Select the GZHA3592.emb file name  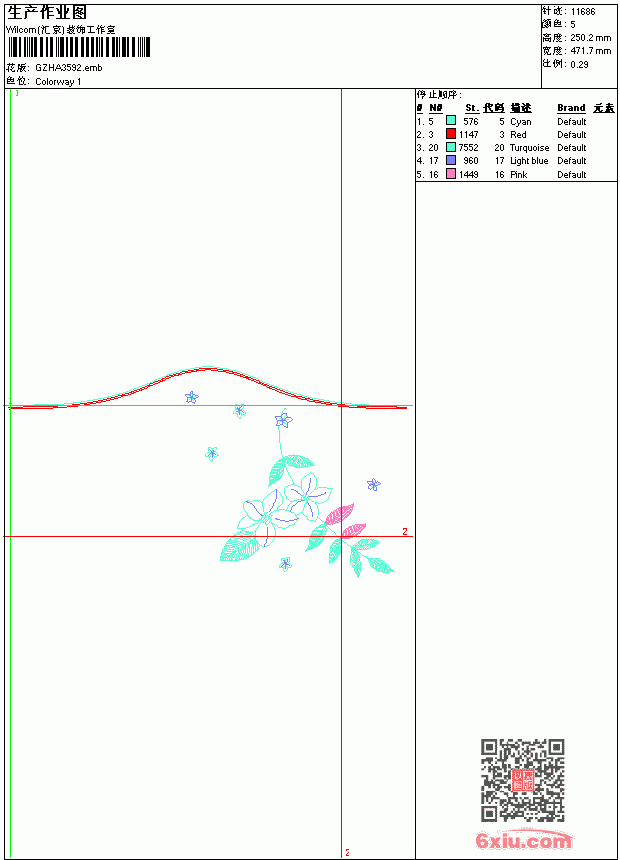(x=69, y=67)
